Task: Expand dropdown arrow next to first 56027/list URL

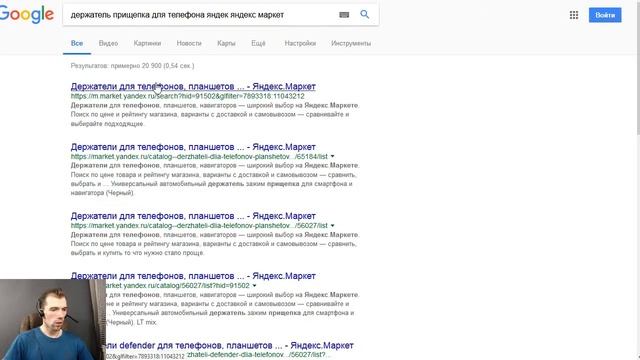Action: tap(333, 225)
